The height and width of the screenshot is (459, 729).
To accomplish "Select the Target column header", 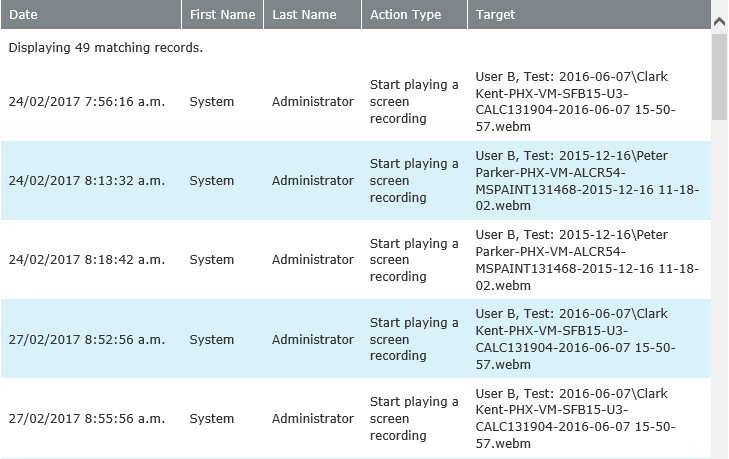I will [496, 15].
